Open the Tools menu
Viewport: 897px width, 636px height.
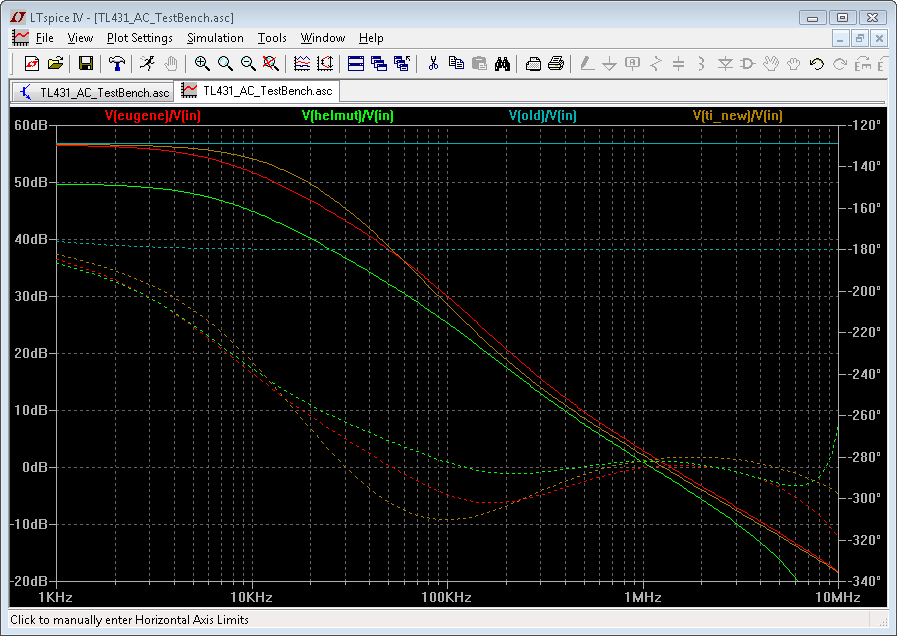[272, 38]
